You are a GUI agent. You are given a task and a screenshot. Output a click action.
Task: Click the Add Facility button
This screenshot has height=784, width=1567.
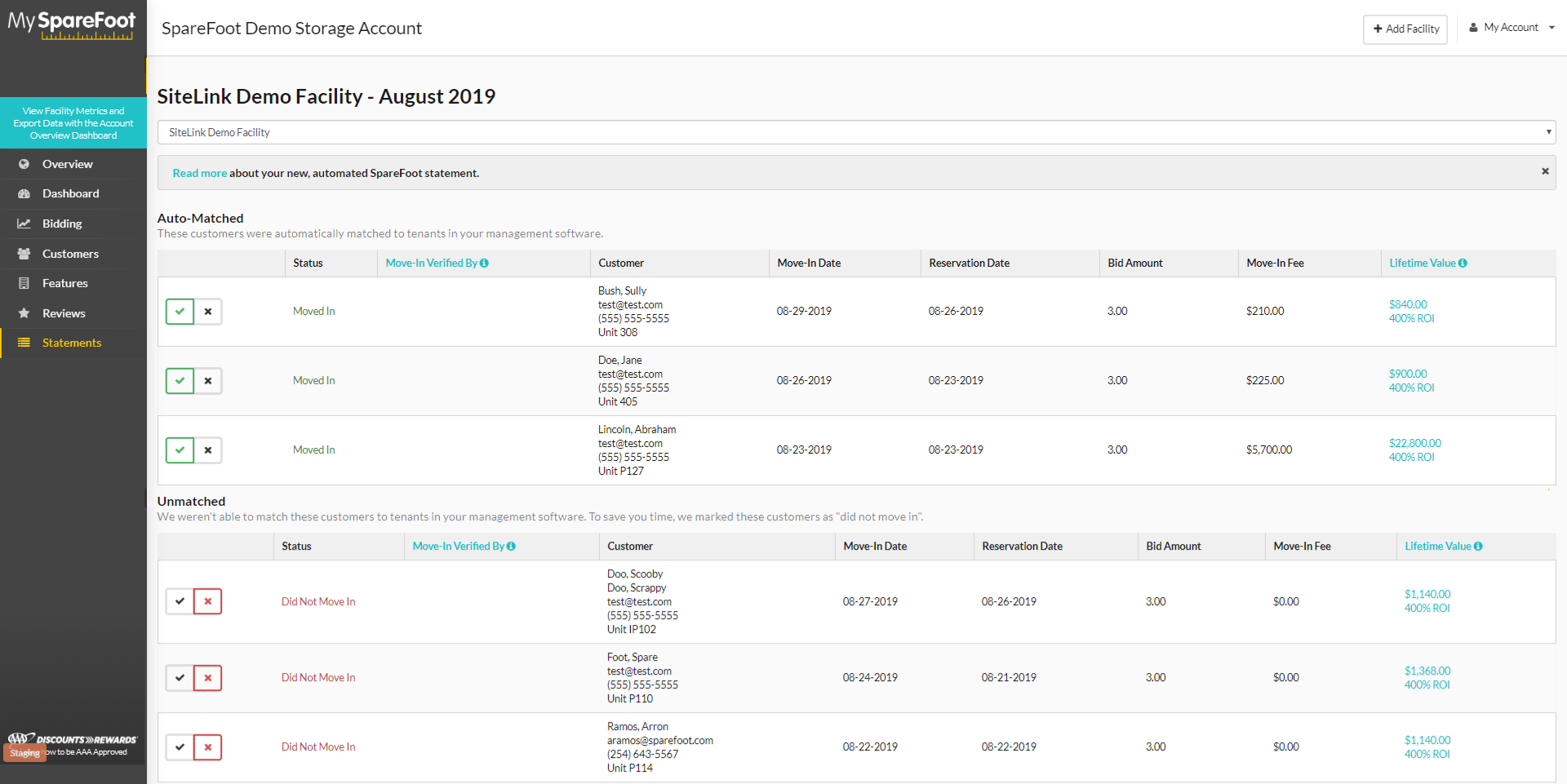point(1405,29)
